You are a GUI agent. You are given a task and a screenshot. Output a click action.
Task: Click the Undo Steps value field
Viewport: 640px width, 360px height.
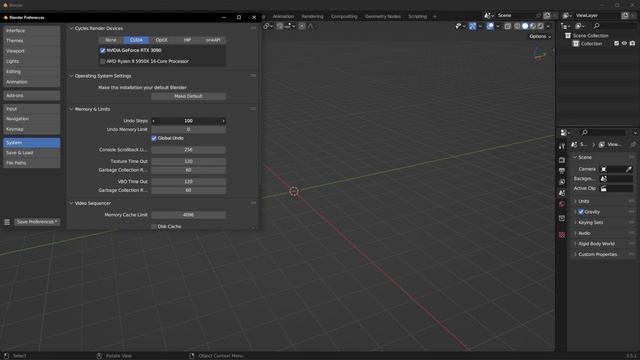[x=188, y=121]
